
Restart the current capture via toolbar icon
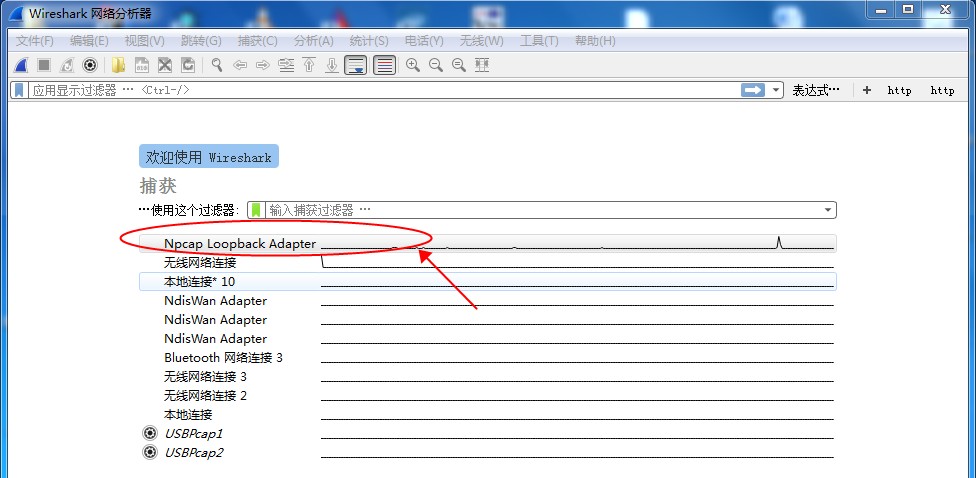coord(67,65)
